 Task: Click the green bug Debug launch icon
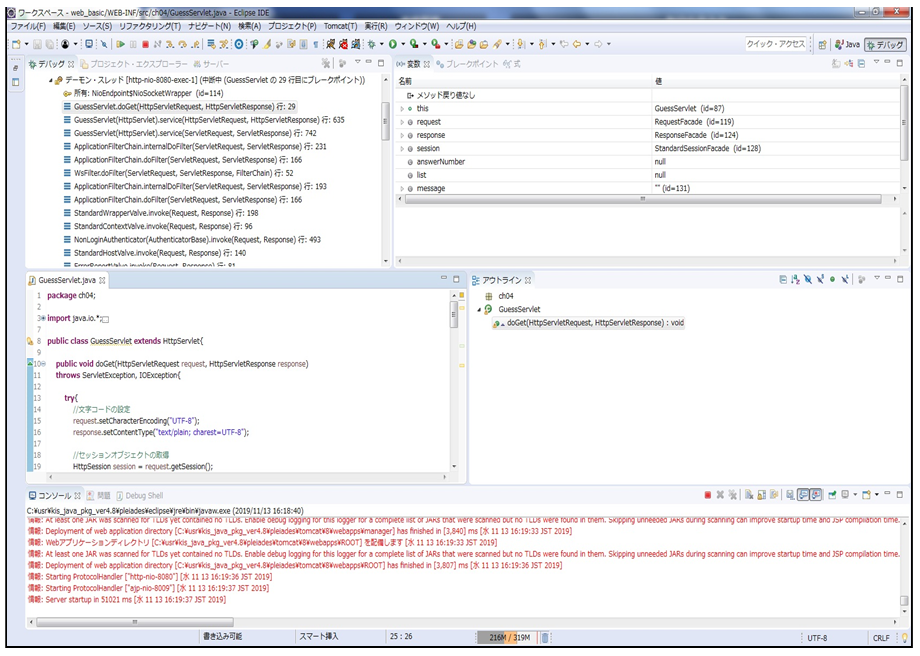coord(372,44)
